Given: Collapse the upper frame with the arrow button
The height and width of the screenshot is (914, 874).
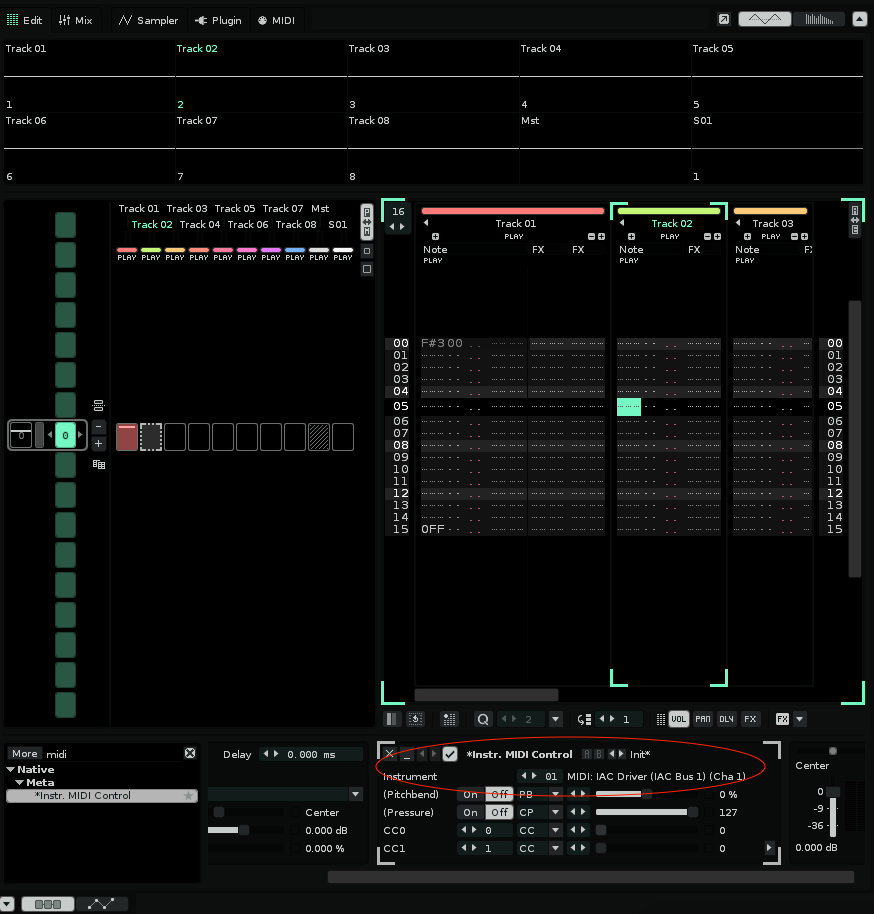Looking at the screenshot, I should pos(859,19).
